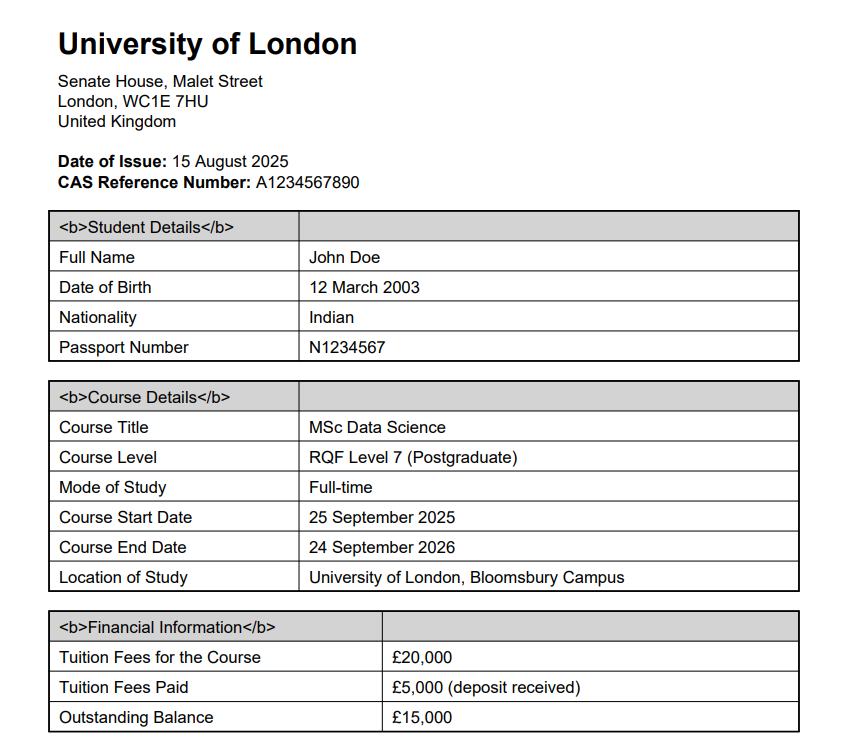Click the Bloomsbury Campus location cell
This screenshot has height=747, width=856.
point(466,577)
